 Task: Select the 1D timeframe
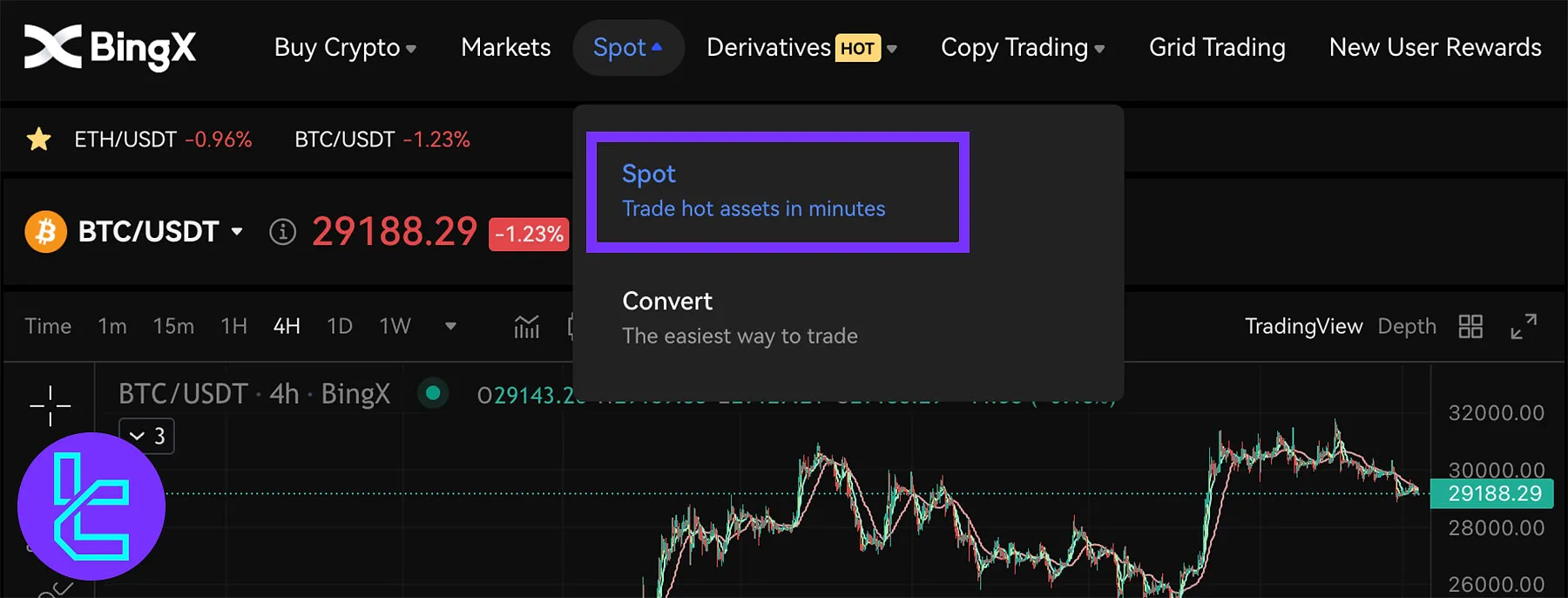point(339,327)
